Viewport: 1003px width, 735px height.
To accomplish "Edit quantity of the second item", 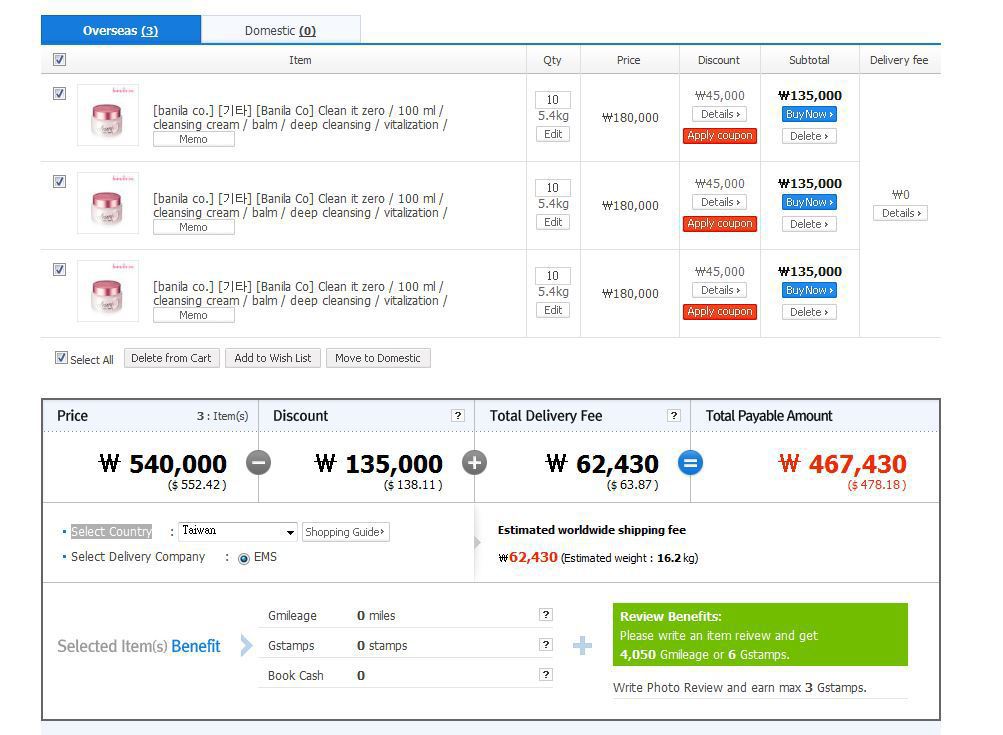I will pyautogui.click(x=553, y=222).
